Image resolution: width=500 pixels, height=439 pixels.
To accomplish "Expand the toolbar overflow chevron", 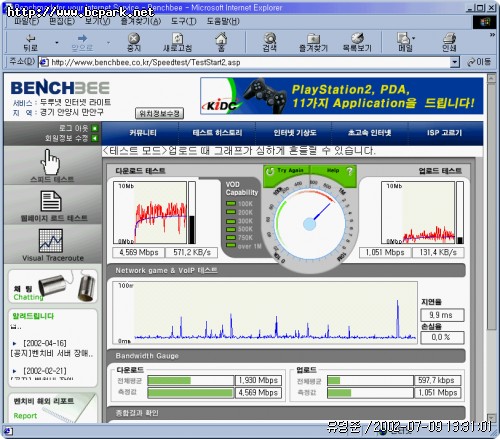I will click(x=492, y=35).
